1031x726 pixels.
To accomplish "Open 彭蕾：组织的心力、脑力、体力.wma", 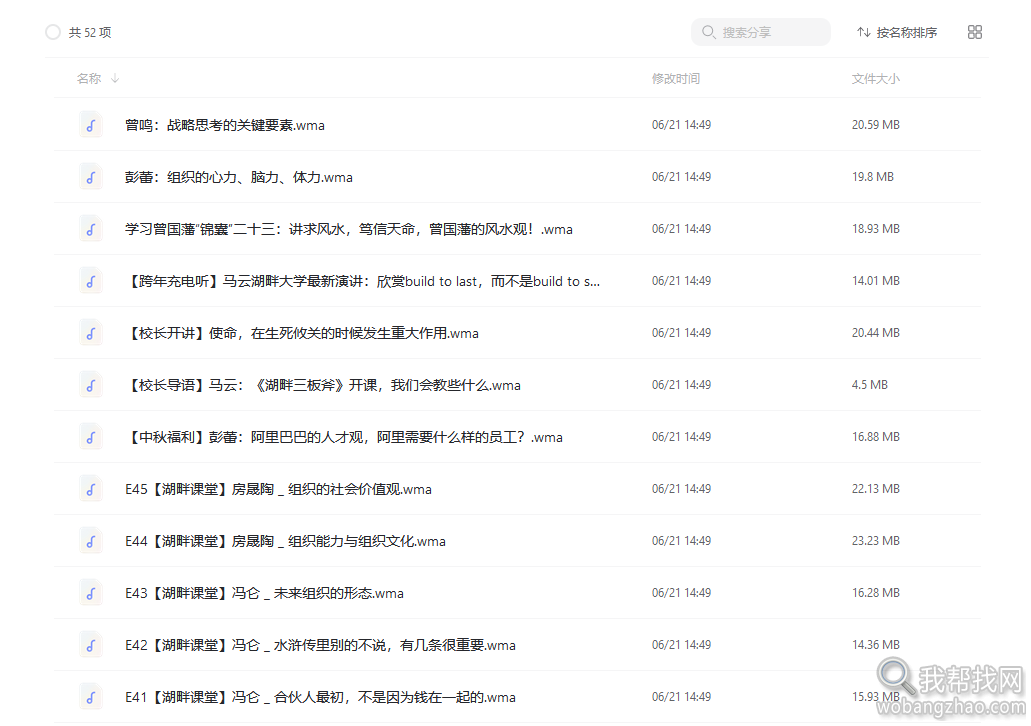I will pyautogui.click(x=239, y=177).
